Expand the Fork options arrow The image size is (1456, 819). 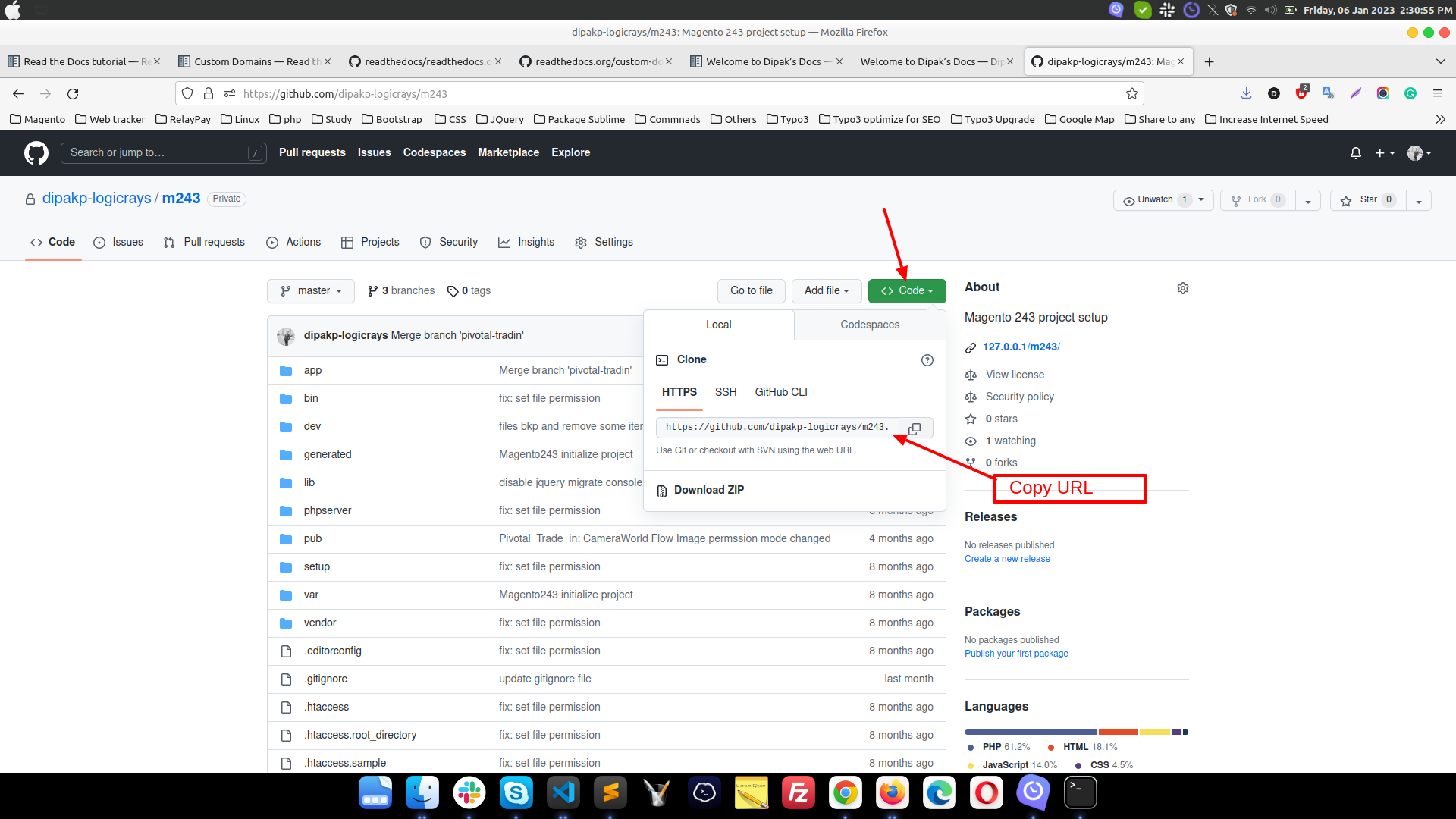(x=1308, y=200)
